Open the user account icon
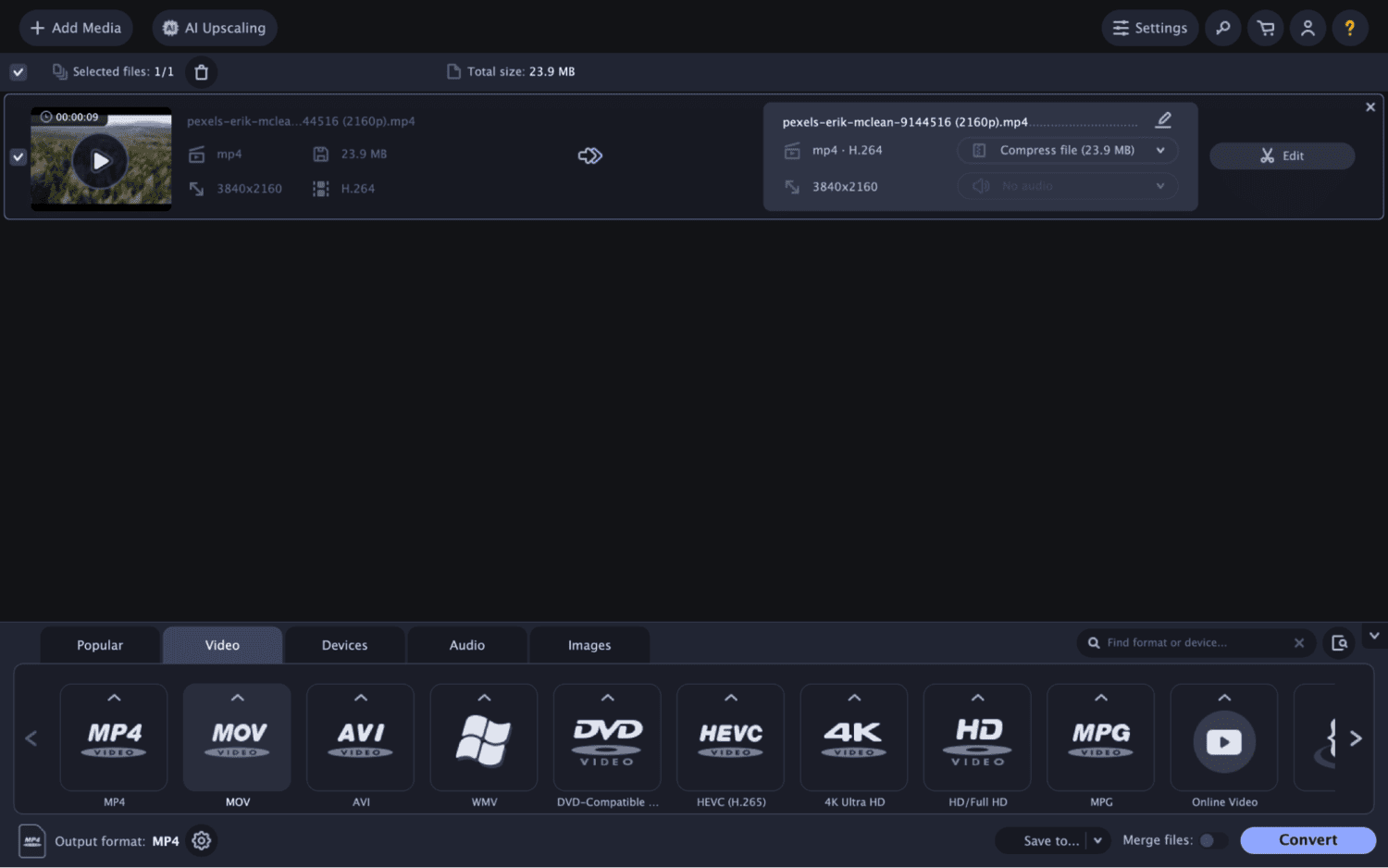The width and height of the screenshot is (1388, 868). pos(1307,28)
